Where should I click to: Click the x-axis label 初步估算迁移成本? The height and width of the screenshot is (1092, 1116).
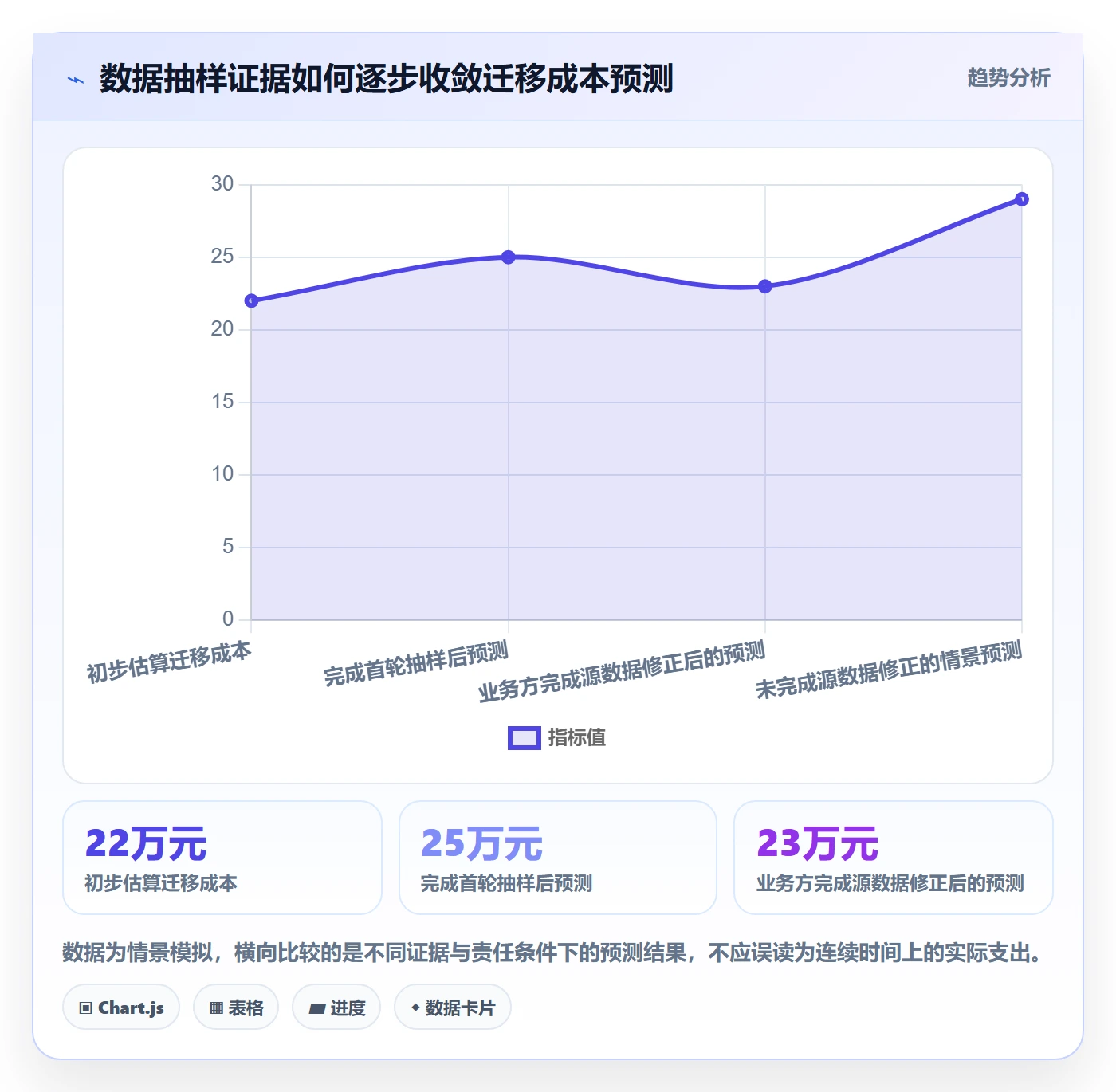169,662
